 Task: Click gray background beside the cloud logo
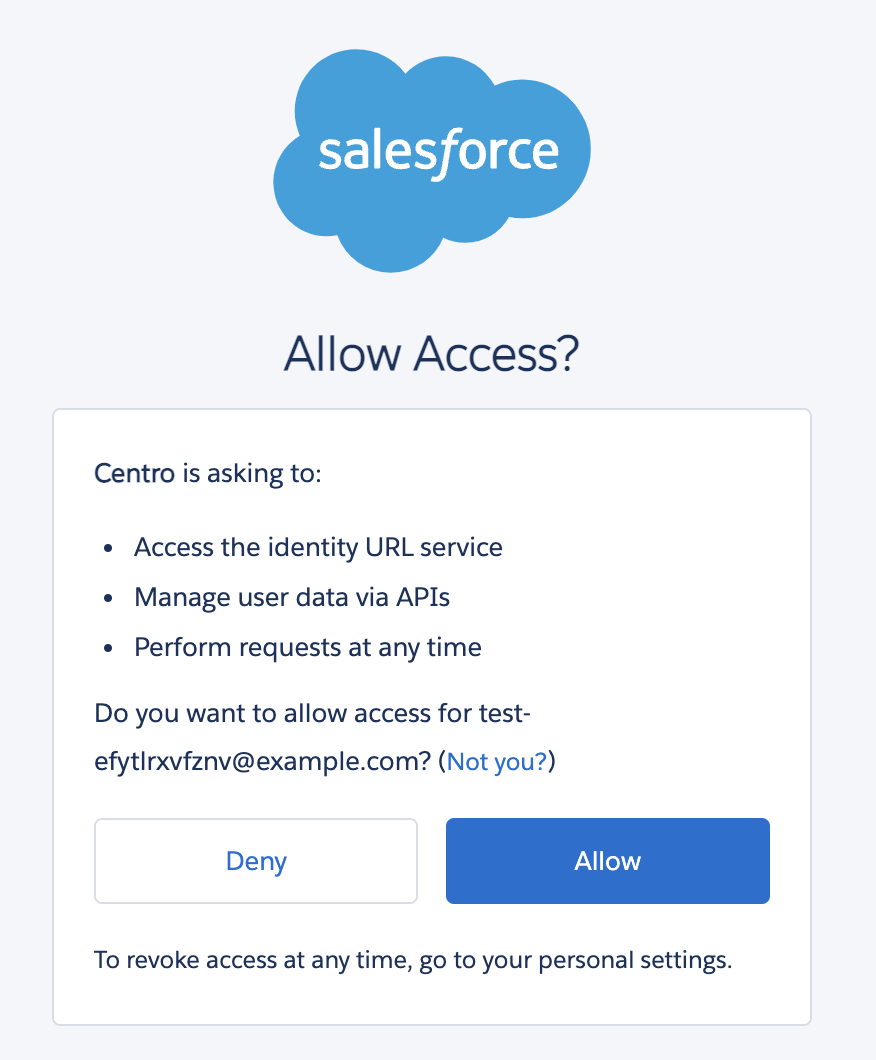coord(730,162)
